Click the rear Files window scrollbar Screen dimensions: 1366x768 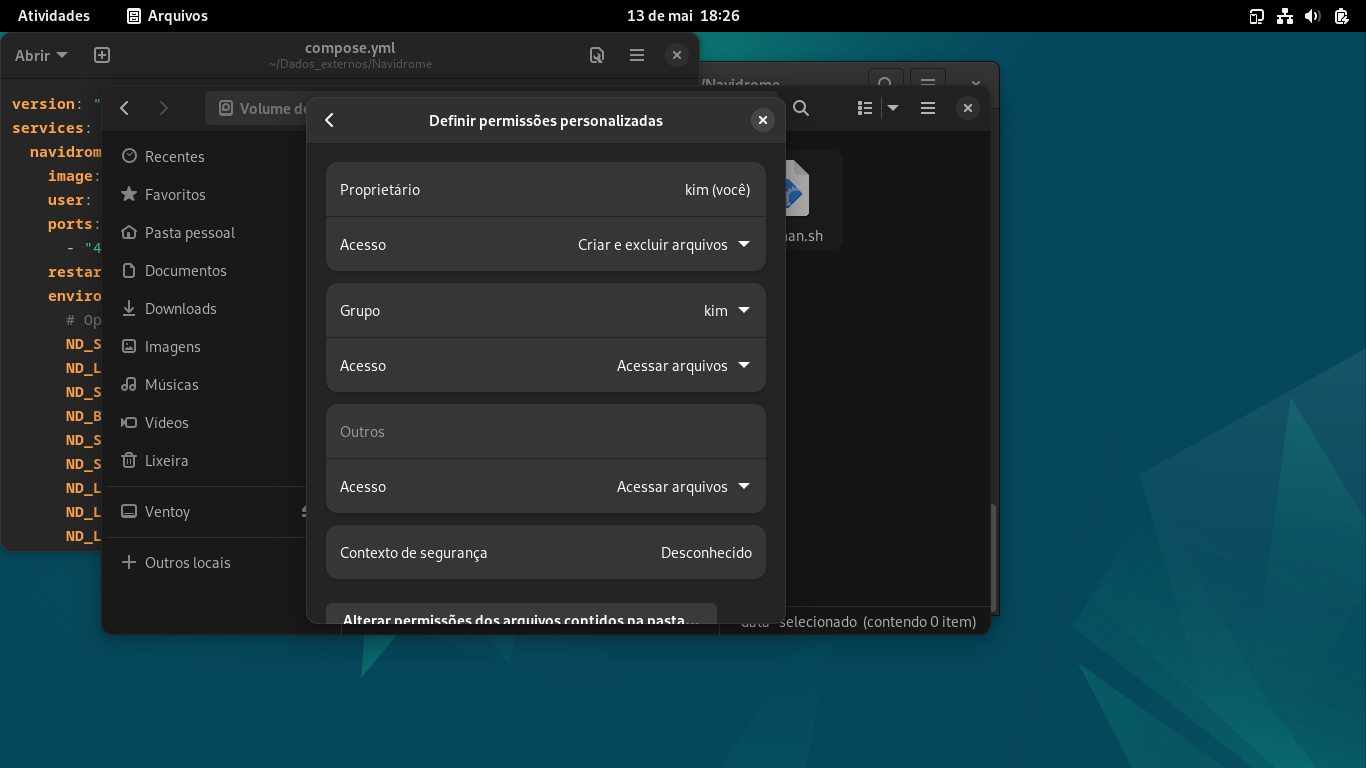click(x=993, y=557)
